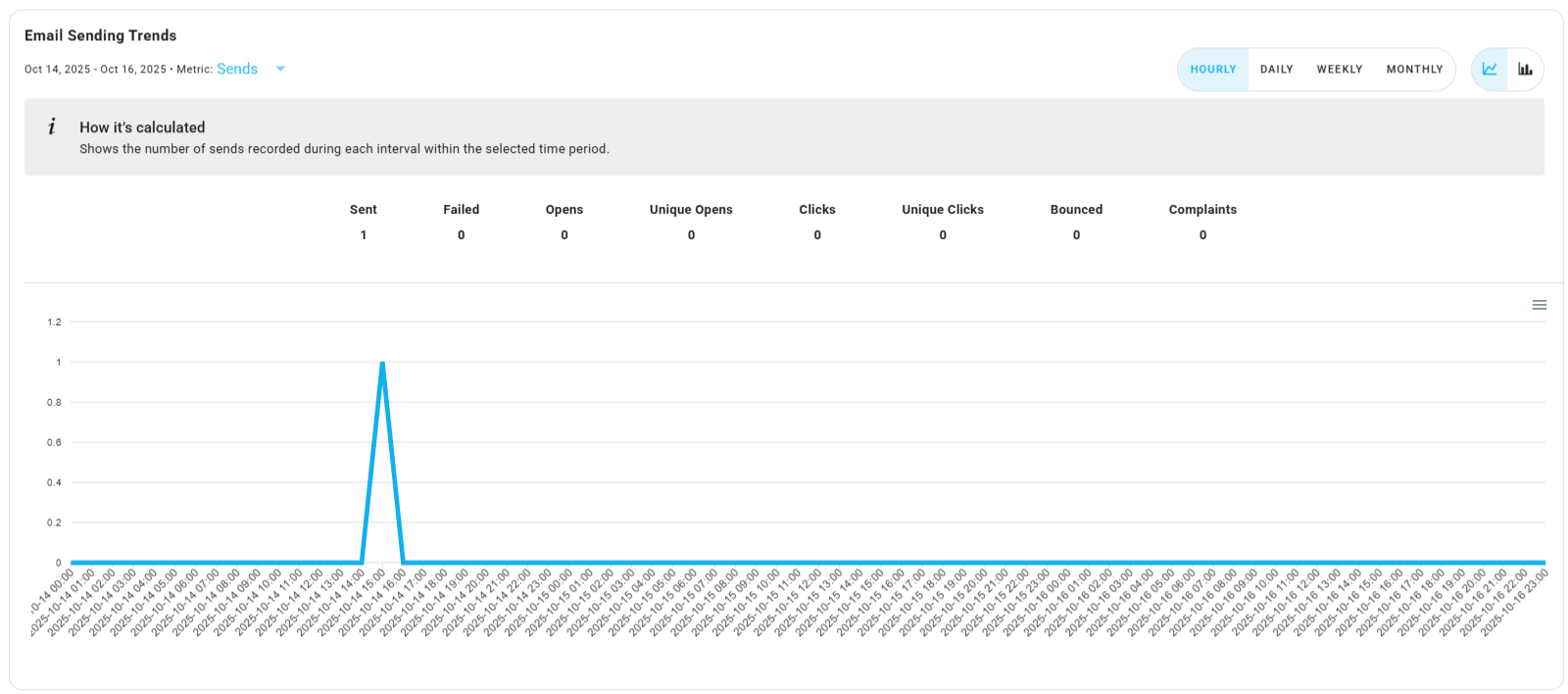The width and height of the screenshot is (1568, 694).
Task: Switch to line chart view
Action: tap(1490, 70)
